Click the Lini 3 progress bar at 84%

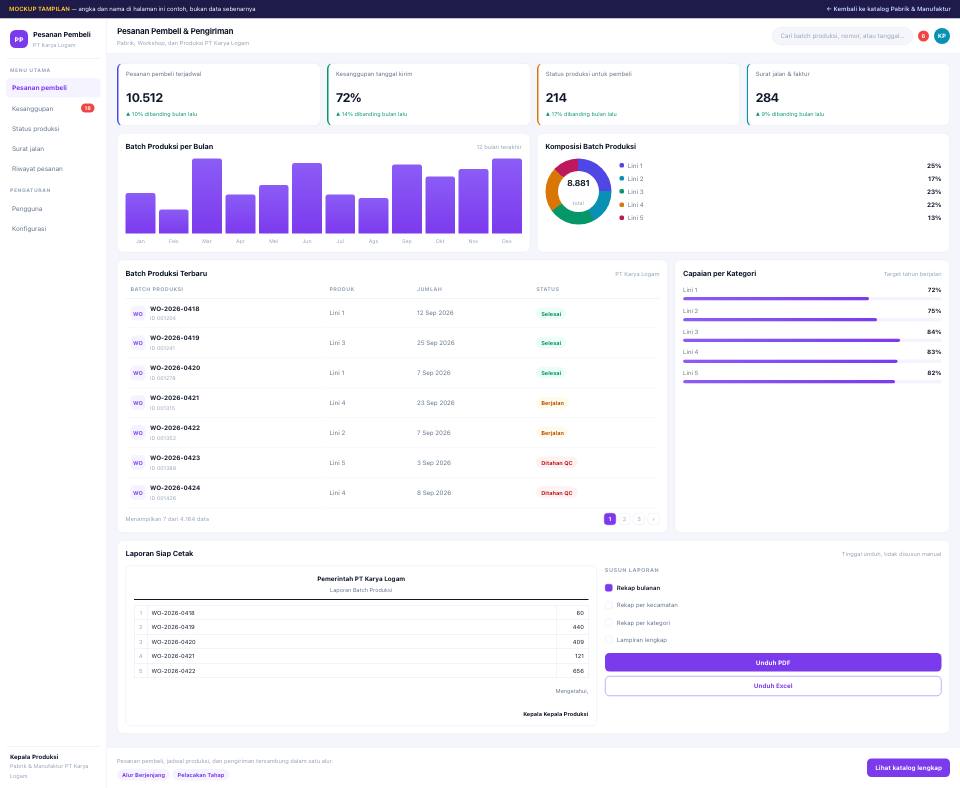(x=812, y=340)
